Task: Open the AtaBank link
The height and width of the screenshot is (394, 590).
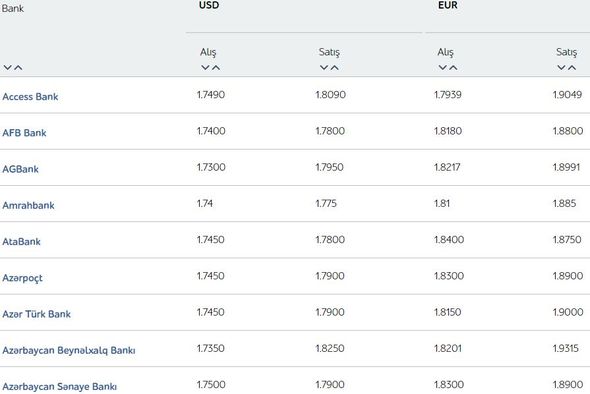Action: [x=21, y=242]
